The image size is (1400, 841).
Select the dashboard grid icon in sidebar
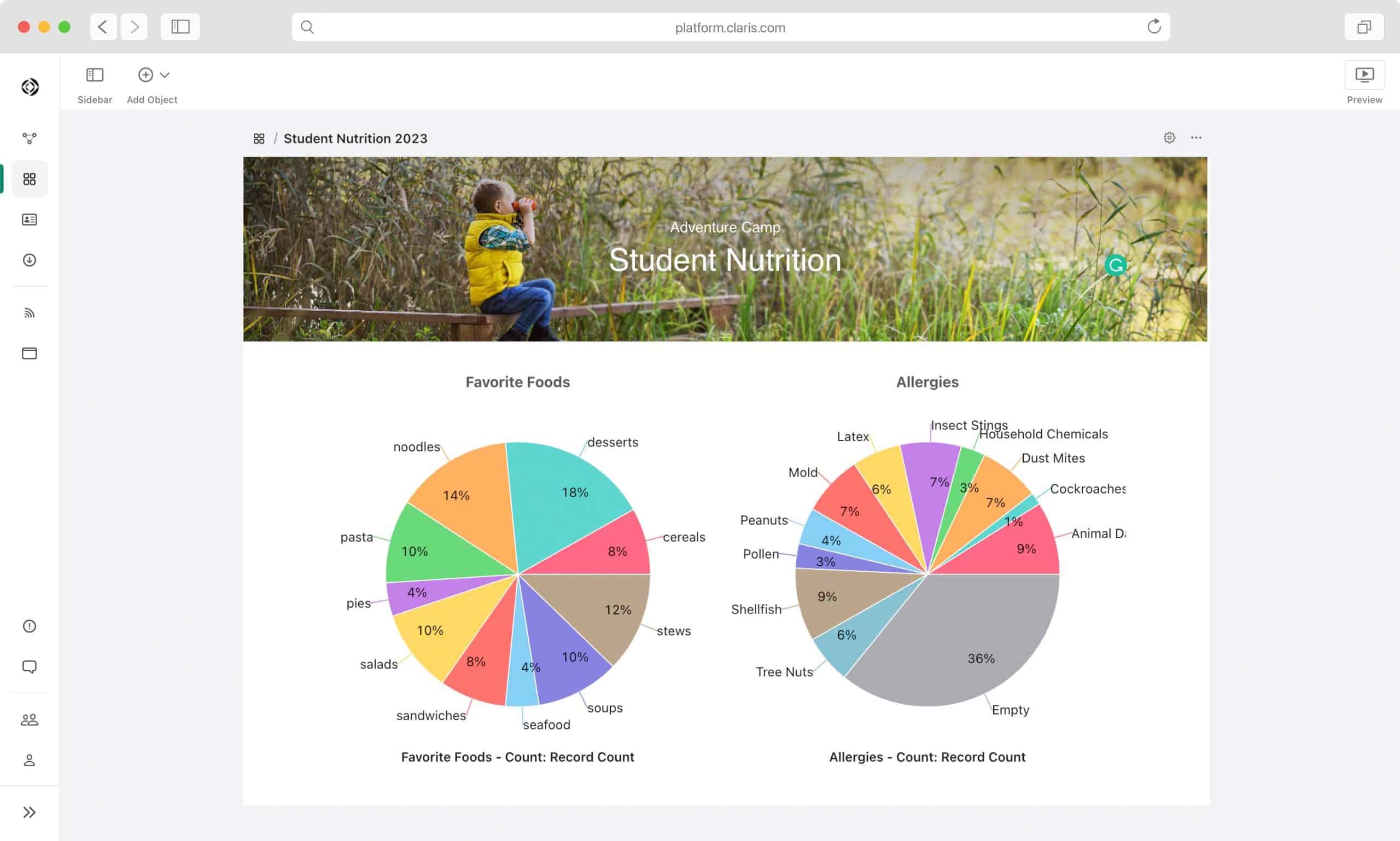(x=30, y=179)
